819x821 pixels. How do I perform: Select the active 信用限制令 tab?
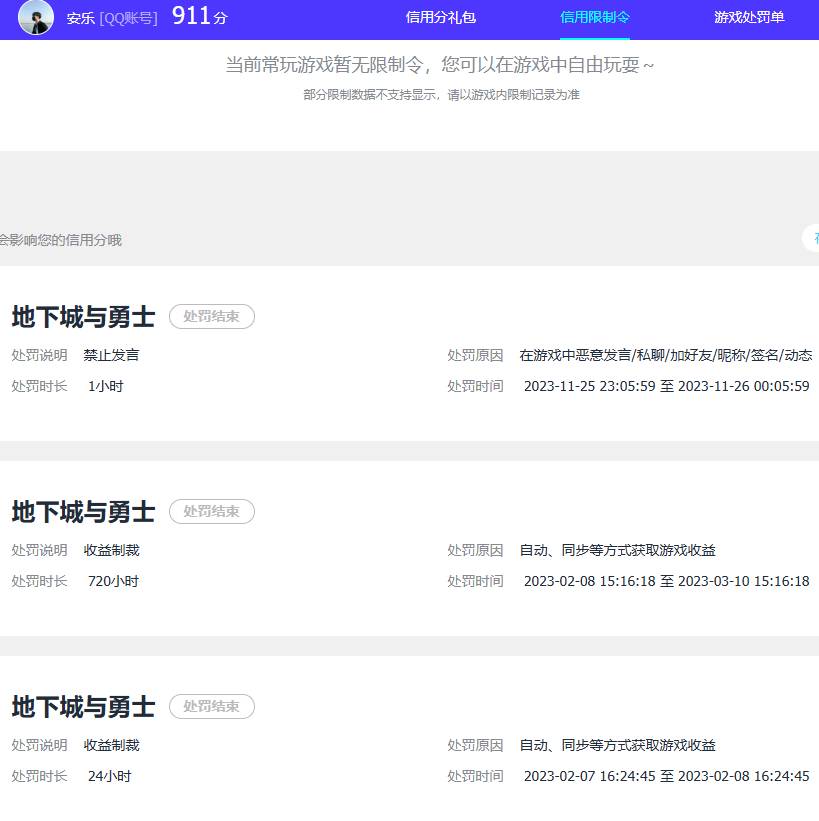(594, 17)
